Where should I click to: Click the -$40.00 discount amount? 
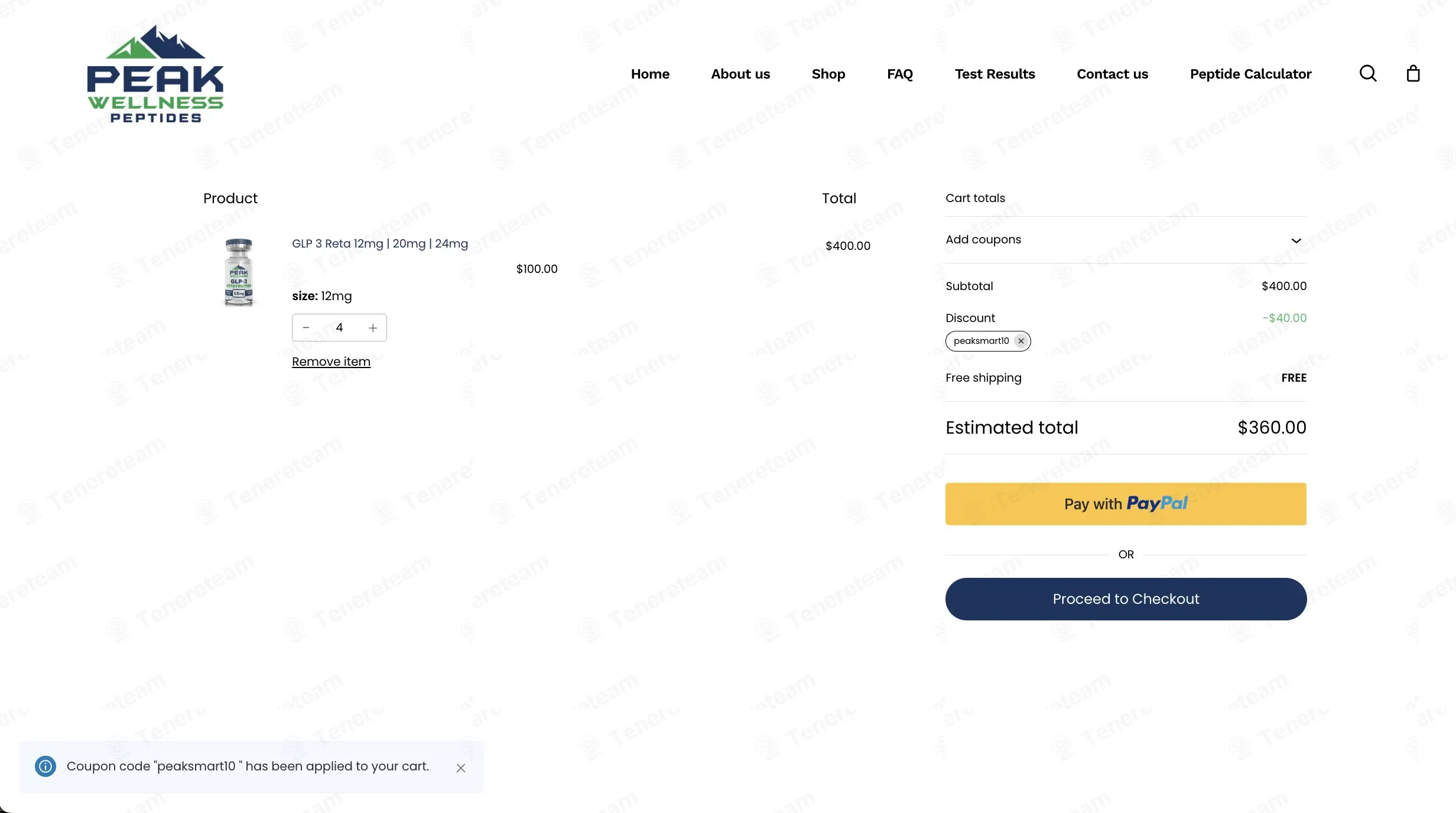1284,318
